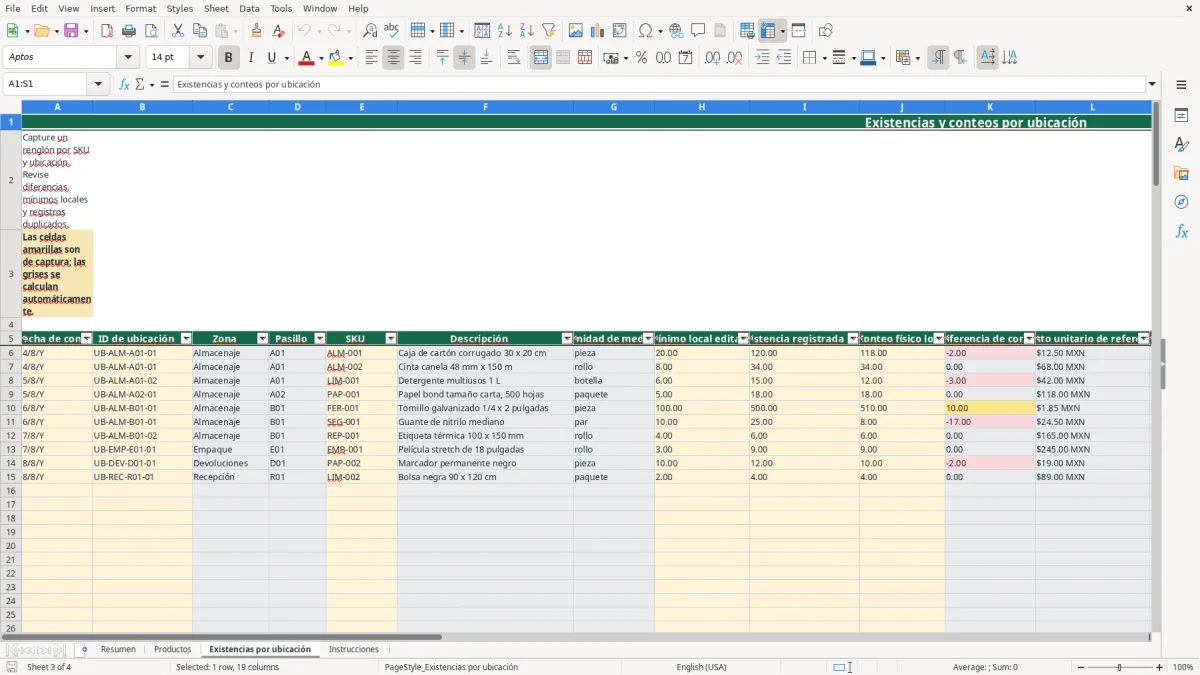Open the sidebar Gallery icon
1200x675 pixels.
tap(1181, 173)
